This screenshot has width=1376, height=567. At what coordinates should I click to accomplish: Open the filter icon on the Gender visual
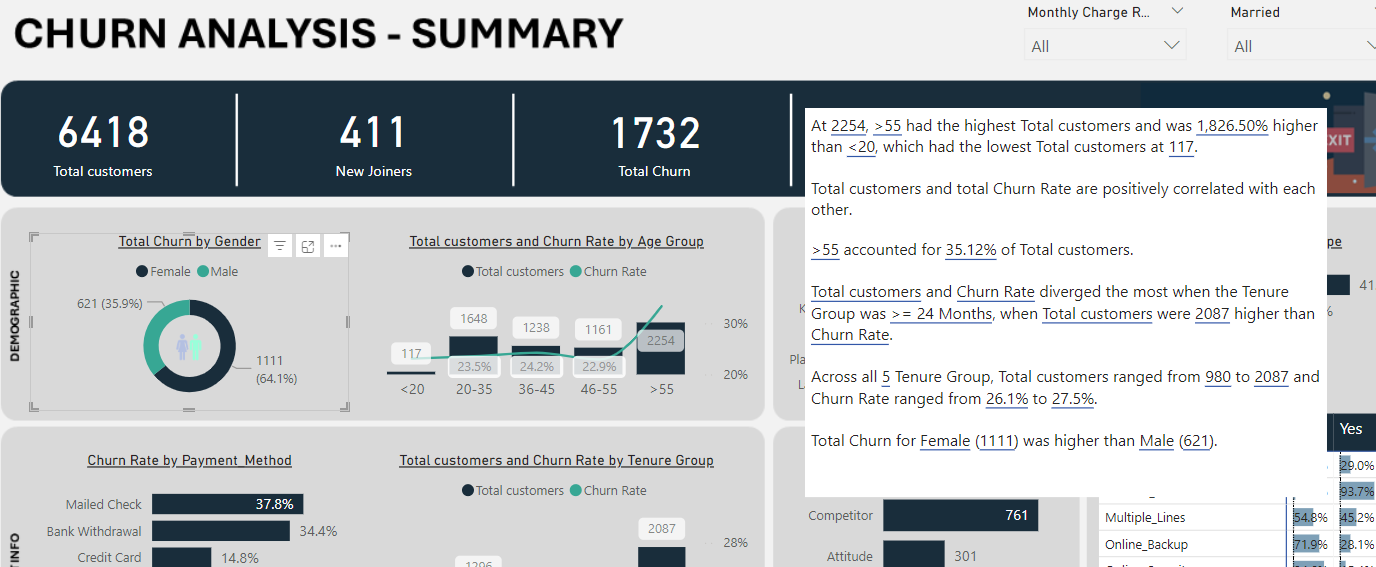pyautogui.click(x=280, y=246)
